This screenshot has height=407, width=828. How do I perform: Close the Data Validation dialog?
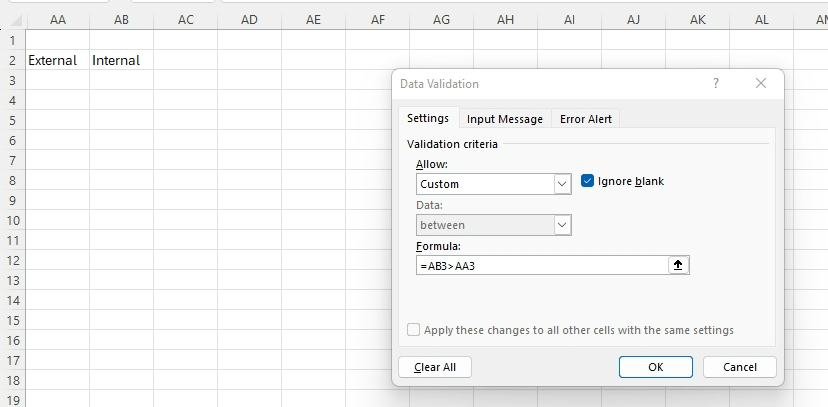[x=761, y=84]
